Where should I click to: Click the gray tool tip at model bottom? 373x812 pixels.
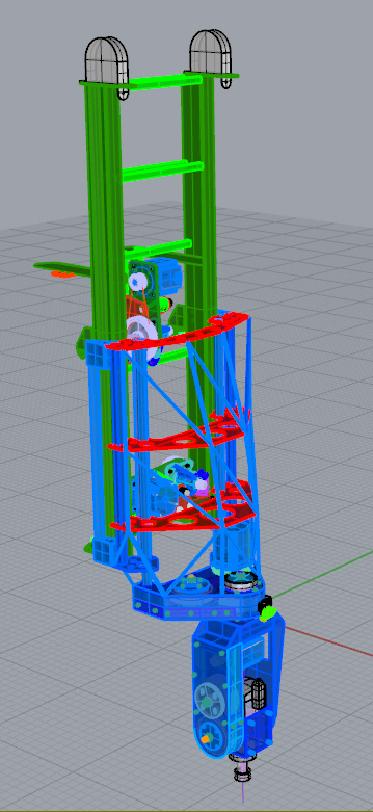point(242,767)
